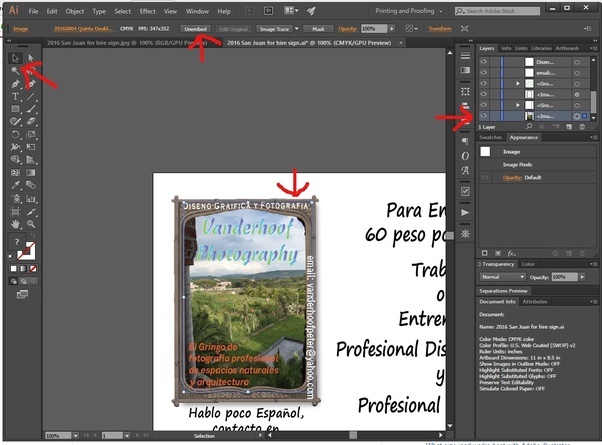Open the File menu
602x445 pixels.
point(33,11)
